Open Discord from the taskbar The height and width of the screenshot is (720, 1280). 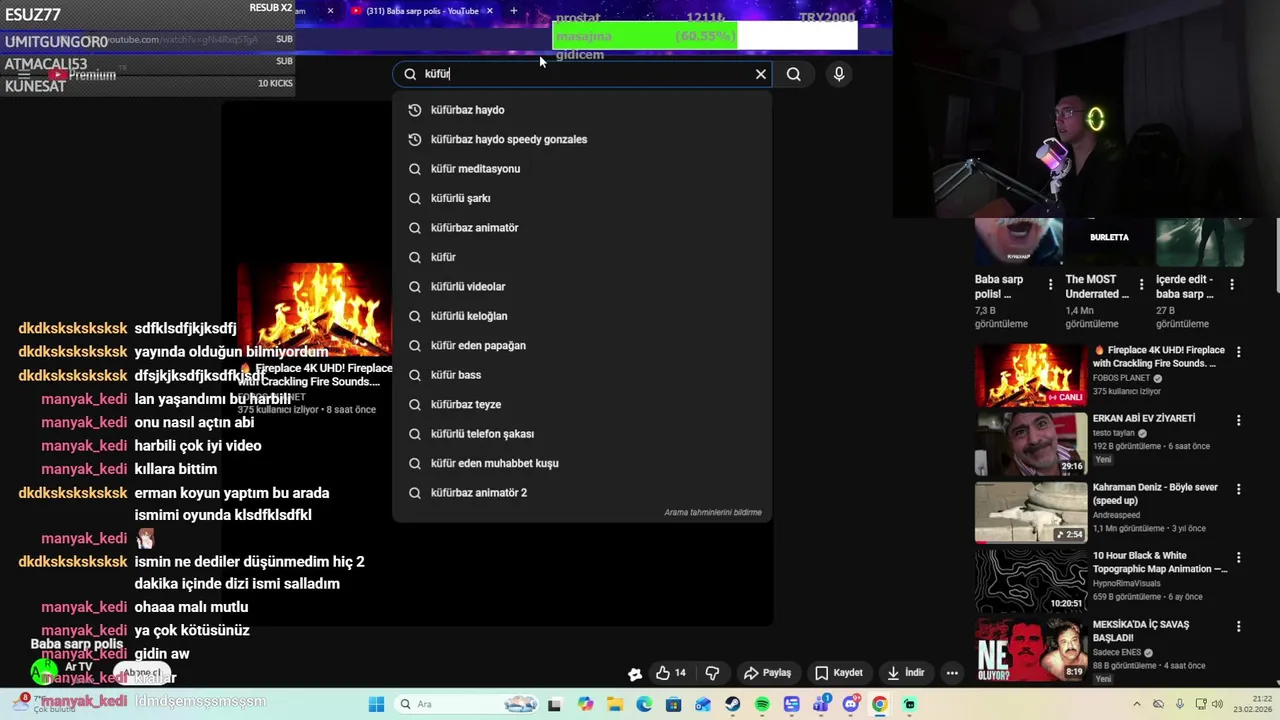click(851, 704)
